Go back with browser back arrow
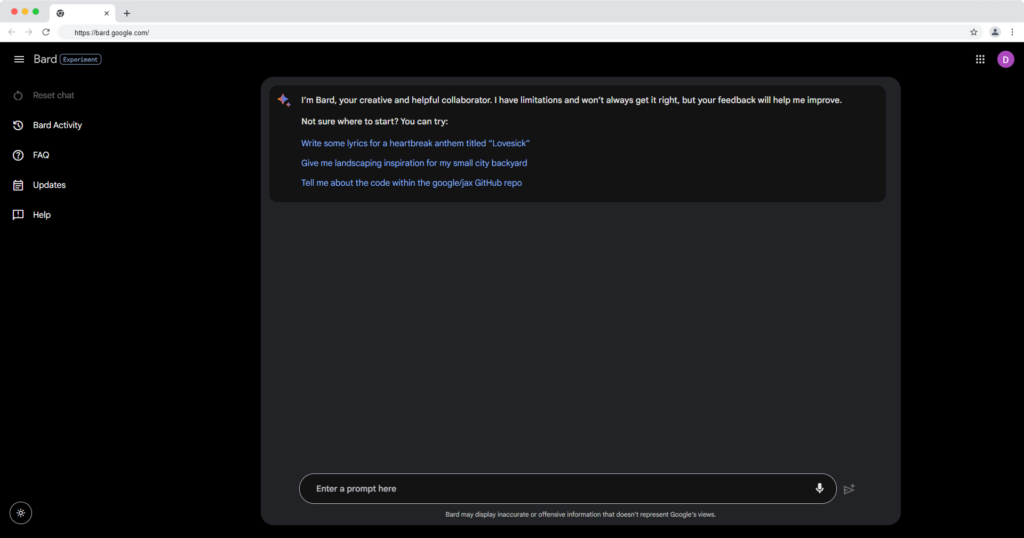The height and width of the screenshot is (538, 1024). click(x=12, y=32)
